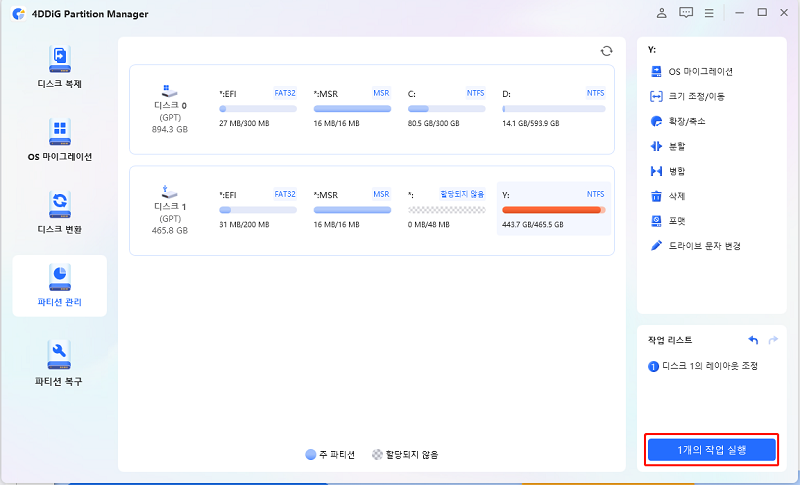Select 디스크 0 disk icon
Screen dimensions: 800x485
[x=169, y=91]
